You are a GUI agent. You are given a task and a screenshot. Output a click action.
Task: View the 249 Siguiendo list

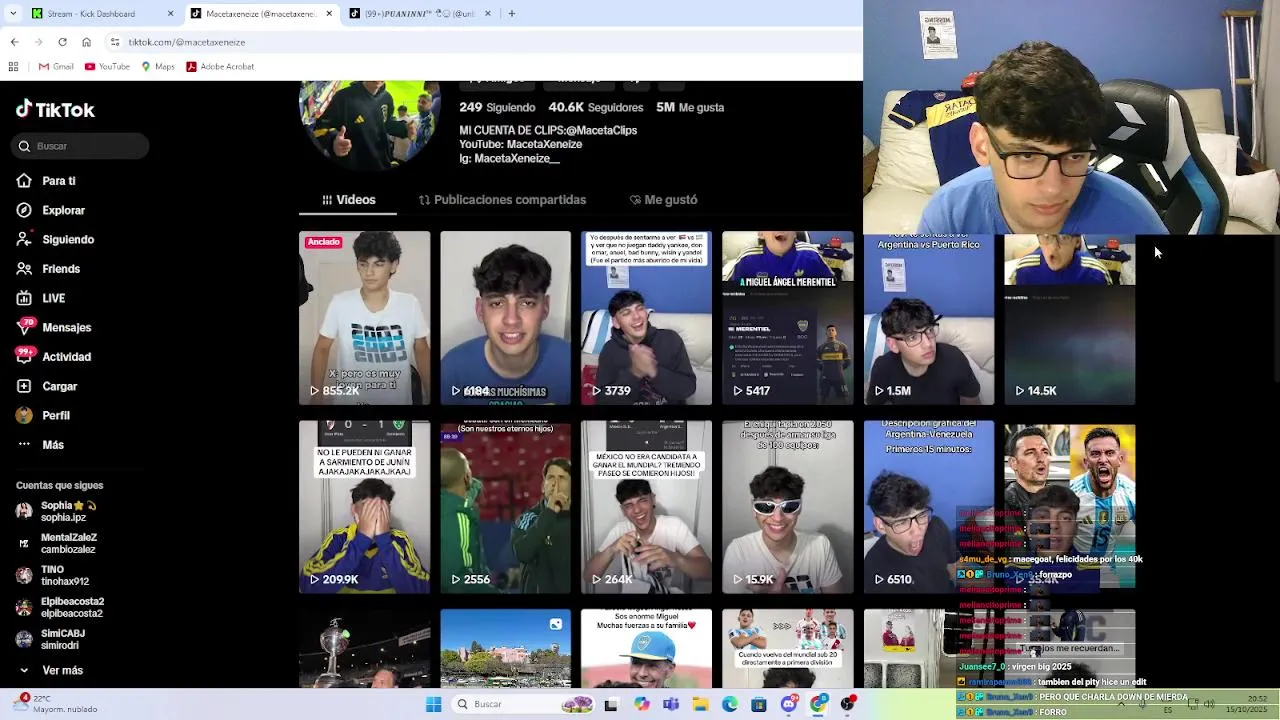point(497,107)
